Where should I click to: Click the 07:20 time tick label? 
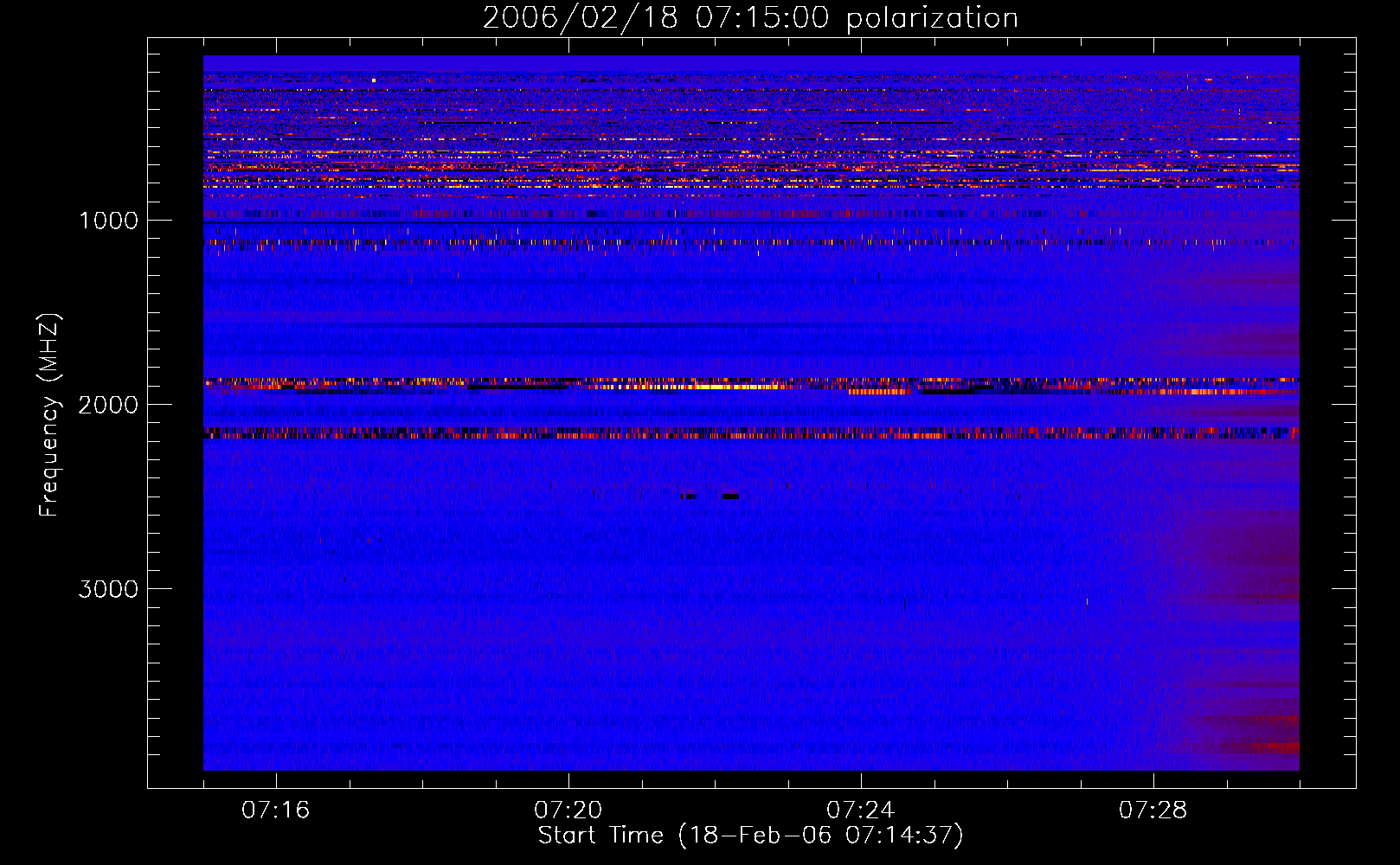coord(568,811)
